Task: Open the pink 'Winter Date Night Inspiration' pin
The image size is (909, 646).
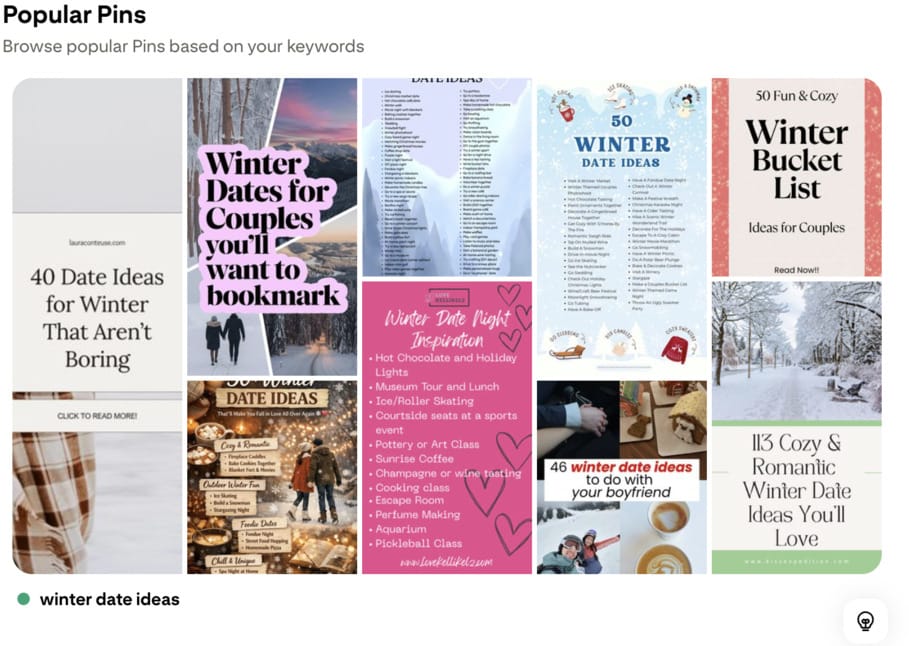Action: coord(447,428)
